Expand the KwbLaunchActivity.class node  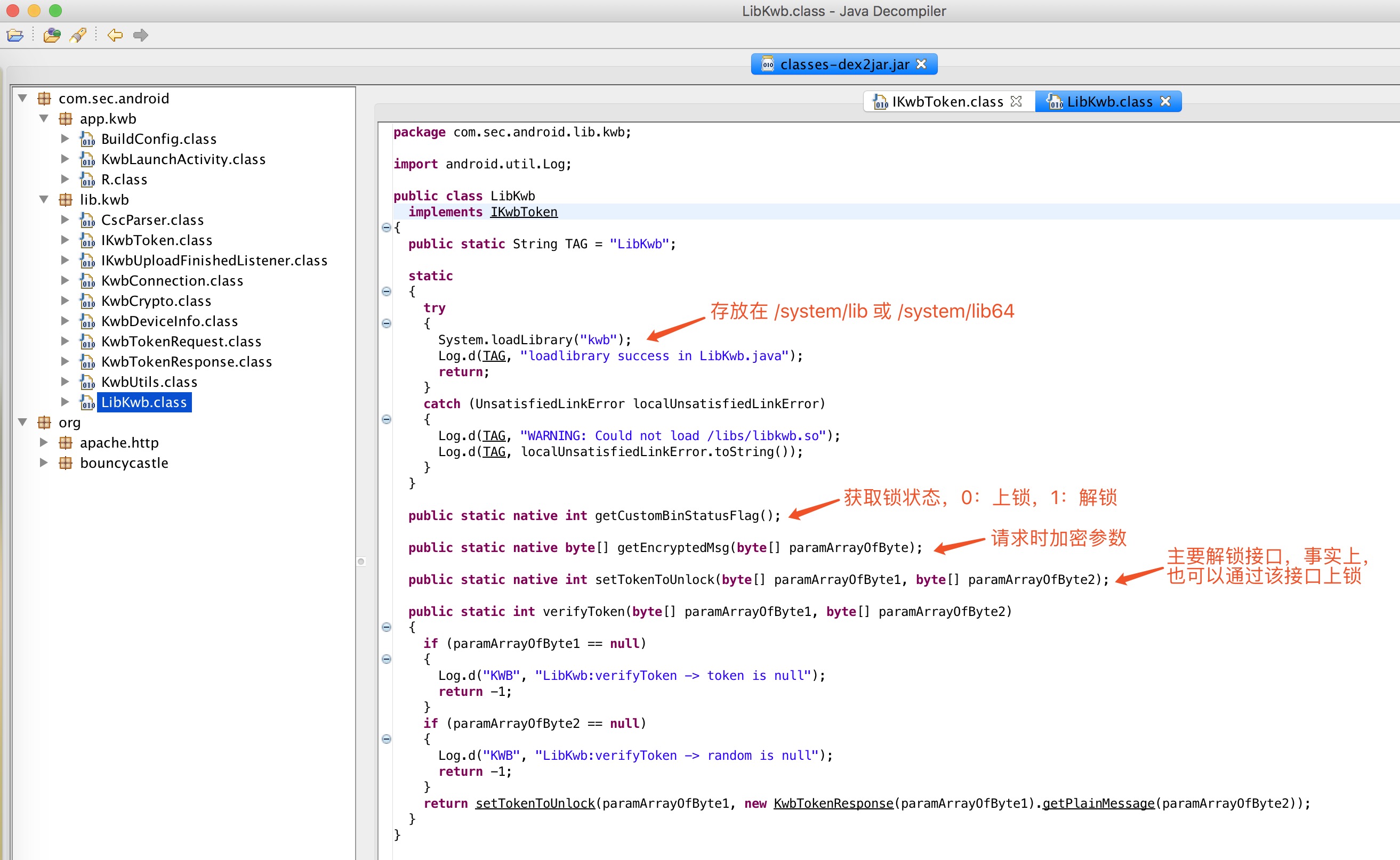[65, 159]
